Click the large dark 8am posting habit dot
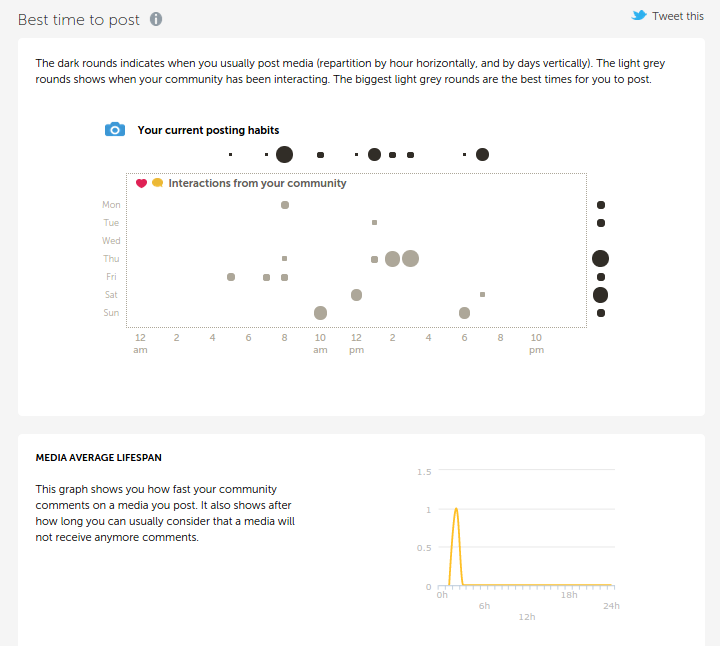 click(x=284, y=154)
